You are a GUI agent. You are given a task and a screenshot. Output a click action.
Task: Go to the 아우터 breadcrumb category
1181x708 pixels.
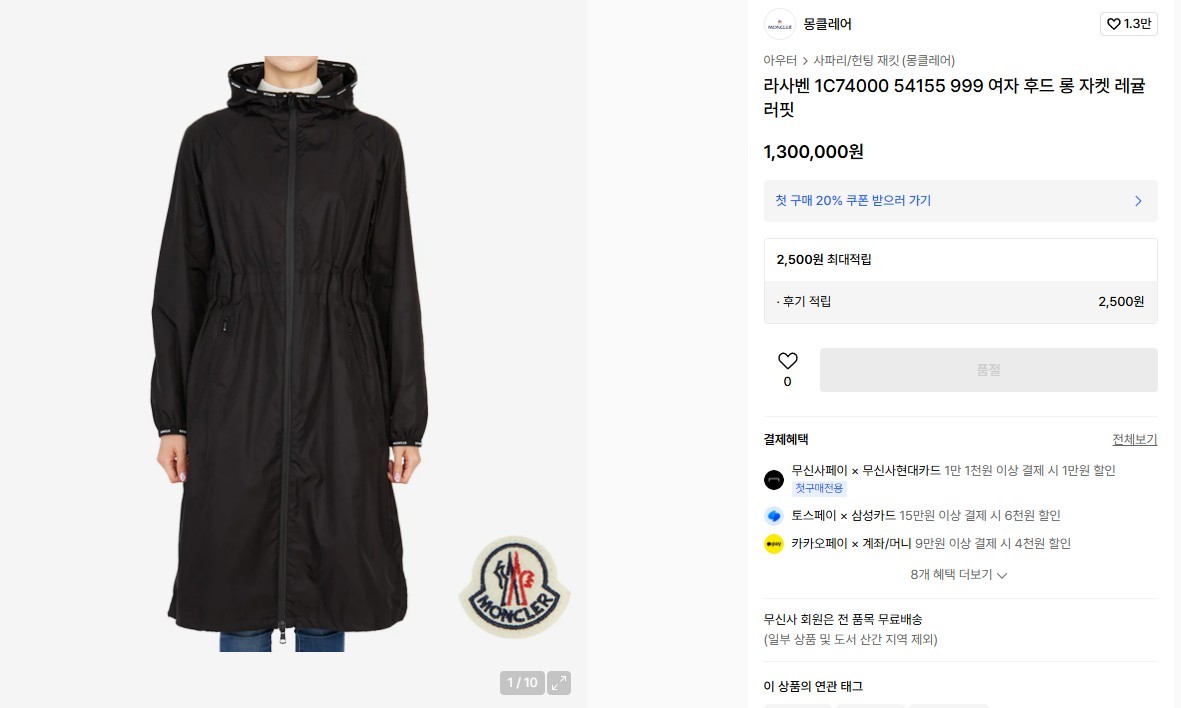click(x=780, y=60)
